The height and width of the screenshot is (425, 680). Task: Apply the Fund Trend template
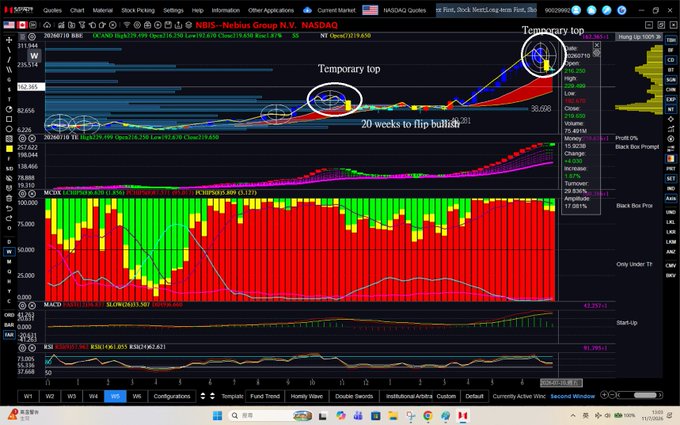(x=265, y=396)
